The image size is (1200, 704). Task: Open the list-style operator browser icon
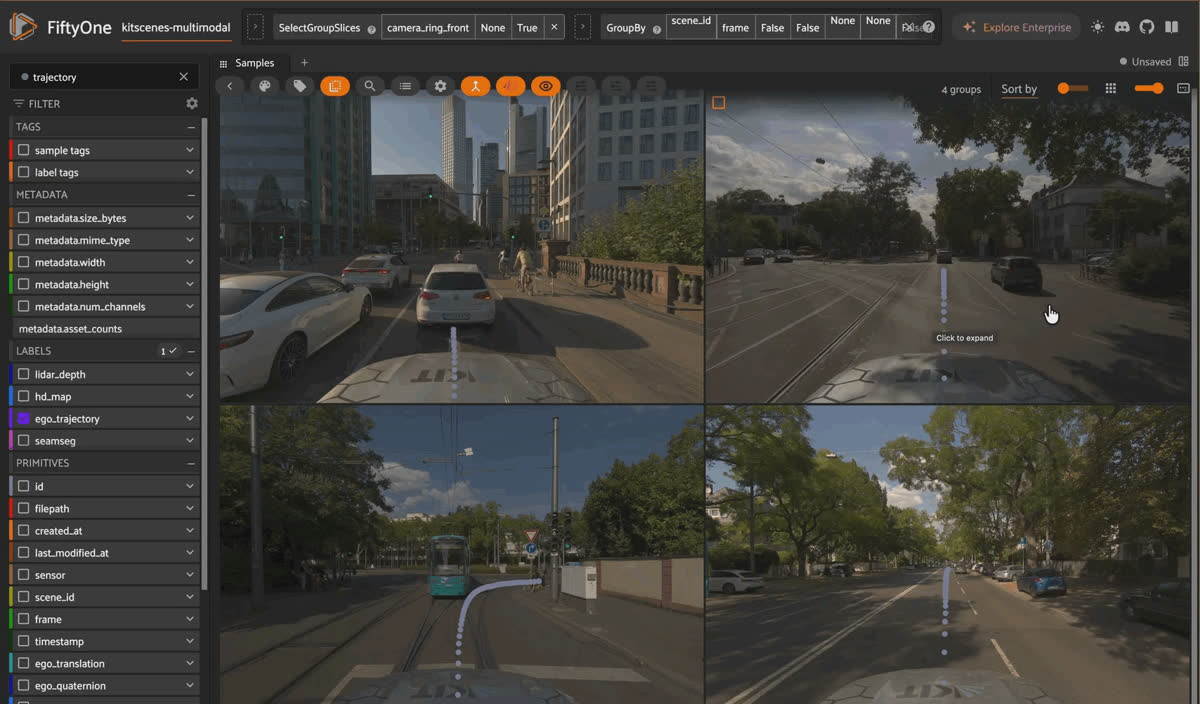coord(405,86)
